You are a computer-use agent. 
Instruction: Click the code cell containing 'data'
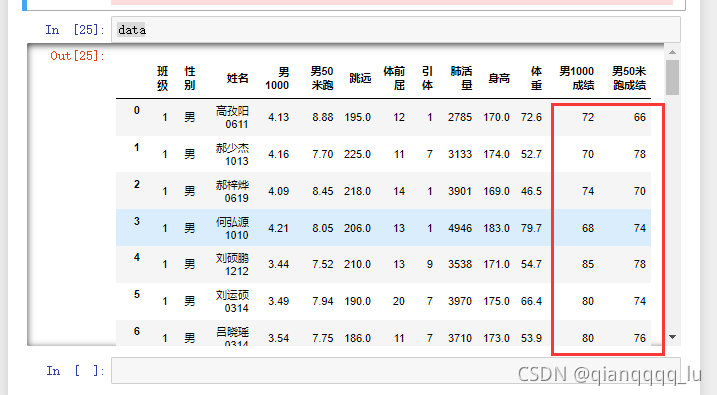[x=396, y=30]
